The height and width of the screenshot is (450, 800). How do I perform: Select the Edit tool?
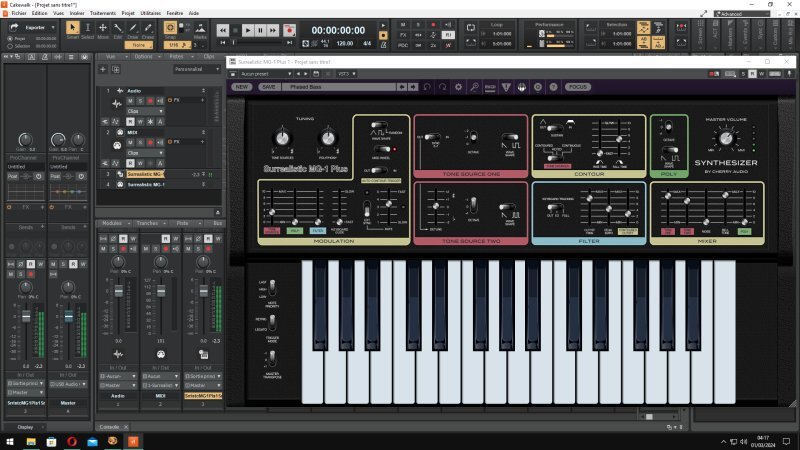[x=117, y=30]
